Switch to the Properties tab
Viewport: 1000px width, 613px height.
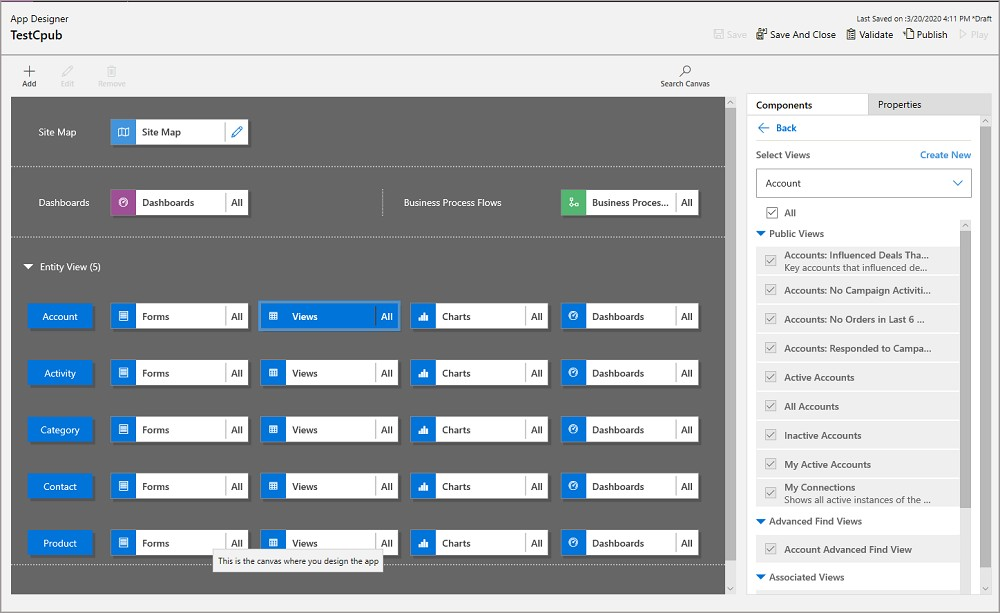pyautogui.click(x=899, y=105)
